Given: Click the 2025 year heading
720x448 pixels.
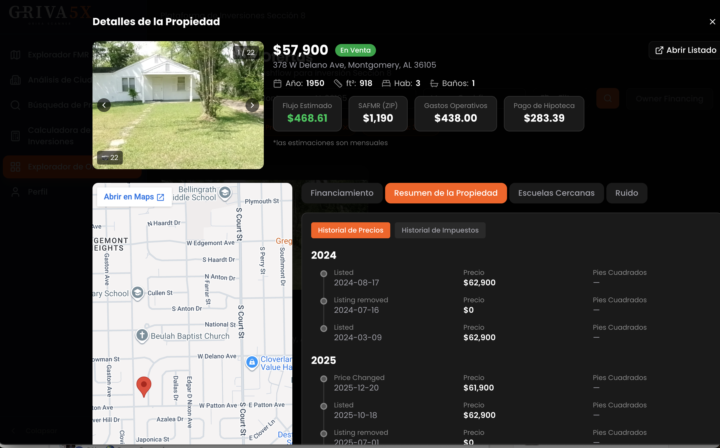Looking at the screenshot, I should click(x=324, y=360).
